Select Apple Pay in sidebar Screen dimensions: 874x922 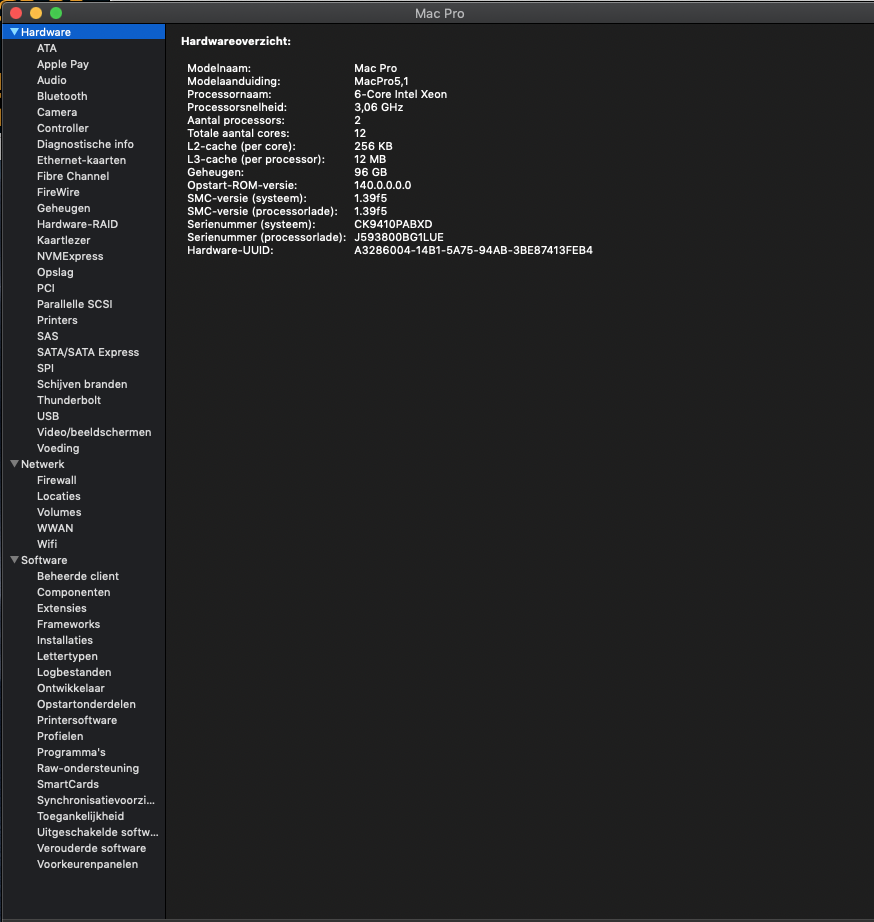[62, 64]
